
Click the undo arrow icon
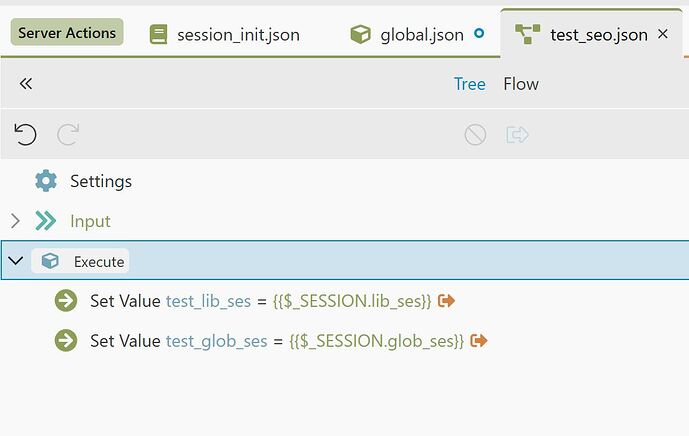click(x=25, y=134)
